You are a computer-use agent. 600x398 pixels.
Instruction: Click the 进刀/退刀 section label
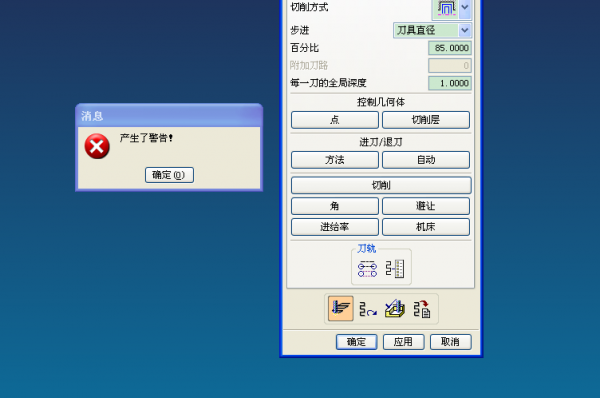tap(381, 142)
